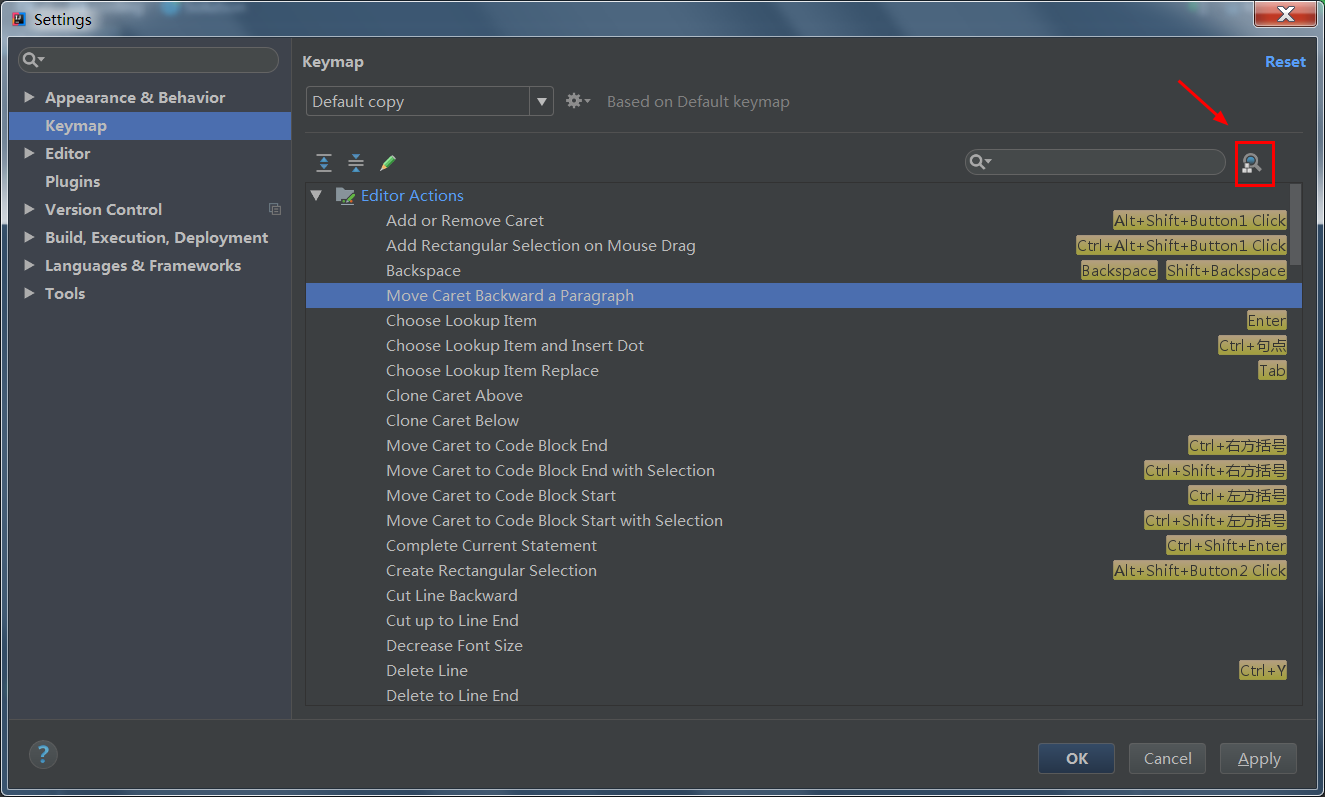Select Create Rectangular Selection action
1325x797 pixels.
[x=491, y=570]
